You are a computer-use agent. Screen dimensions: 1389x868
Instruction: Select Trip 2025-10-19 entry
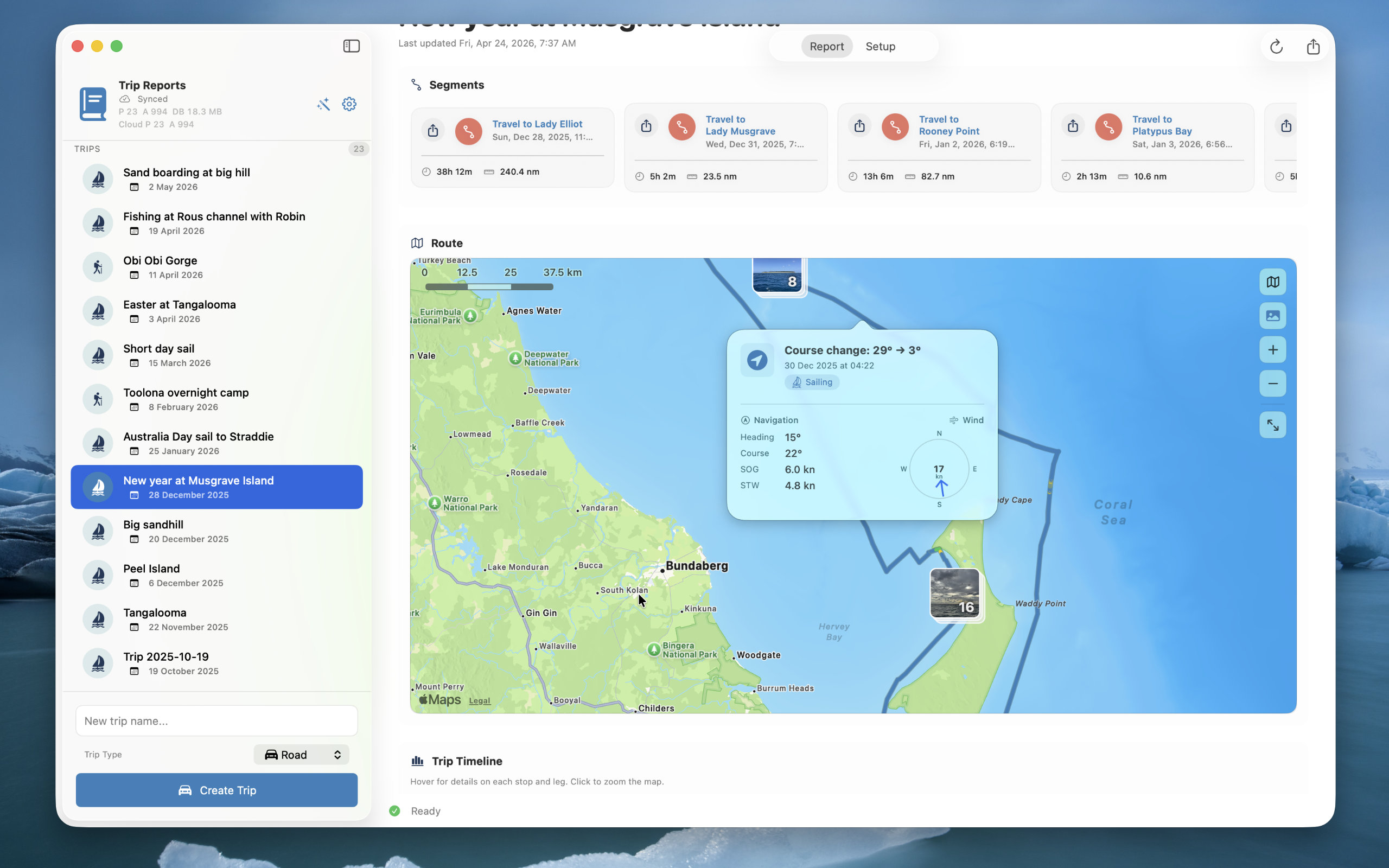(216, 663)
